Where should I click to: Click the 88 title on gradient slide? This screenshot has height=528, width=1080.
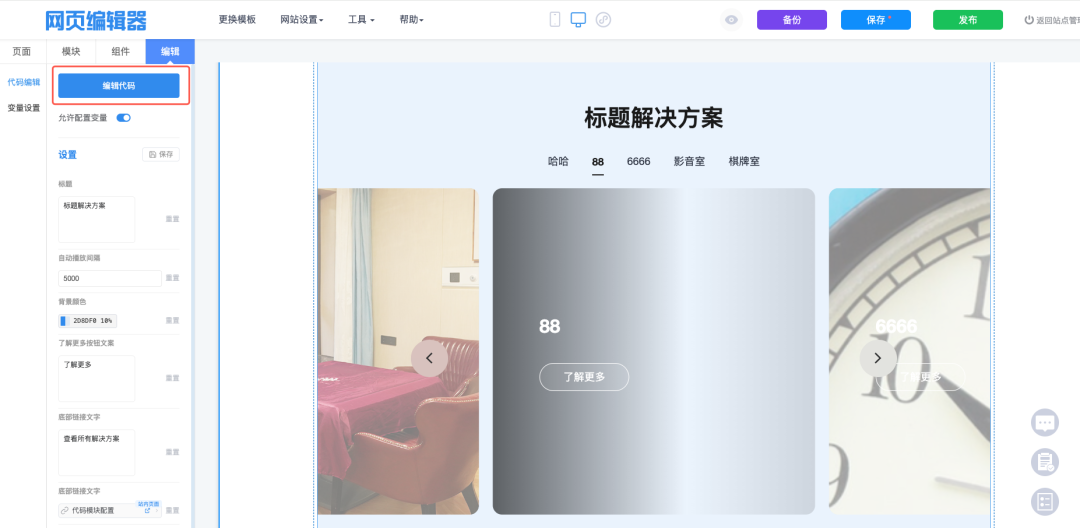[550, 326]
